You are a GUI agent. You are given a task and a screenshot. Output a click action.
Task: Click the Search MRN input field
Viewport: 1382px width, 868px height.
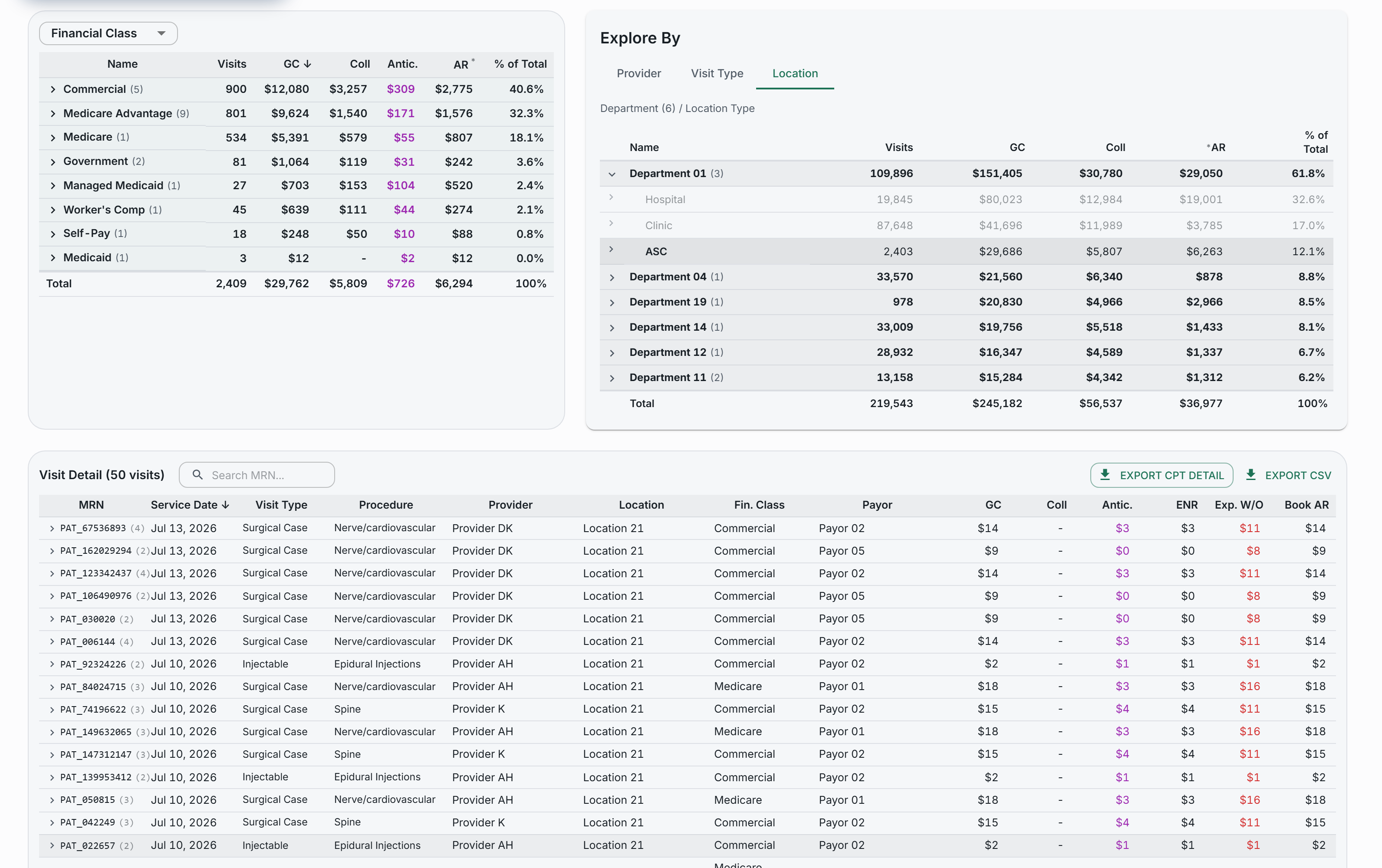point(257,475)
